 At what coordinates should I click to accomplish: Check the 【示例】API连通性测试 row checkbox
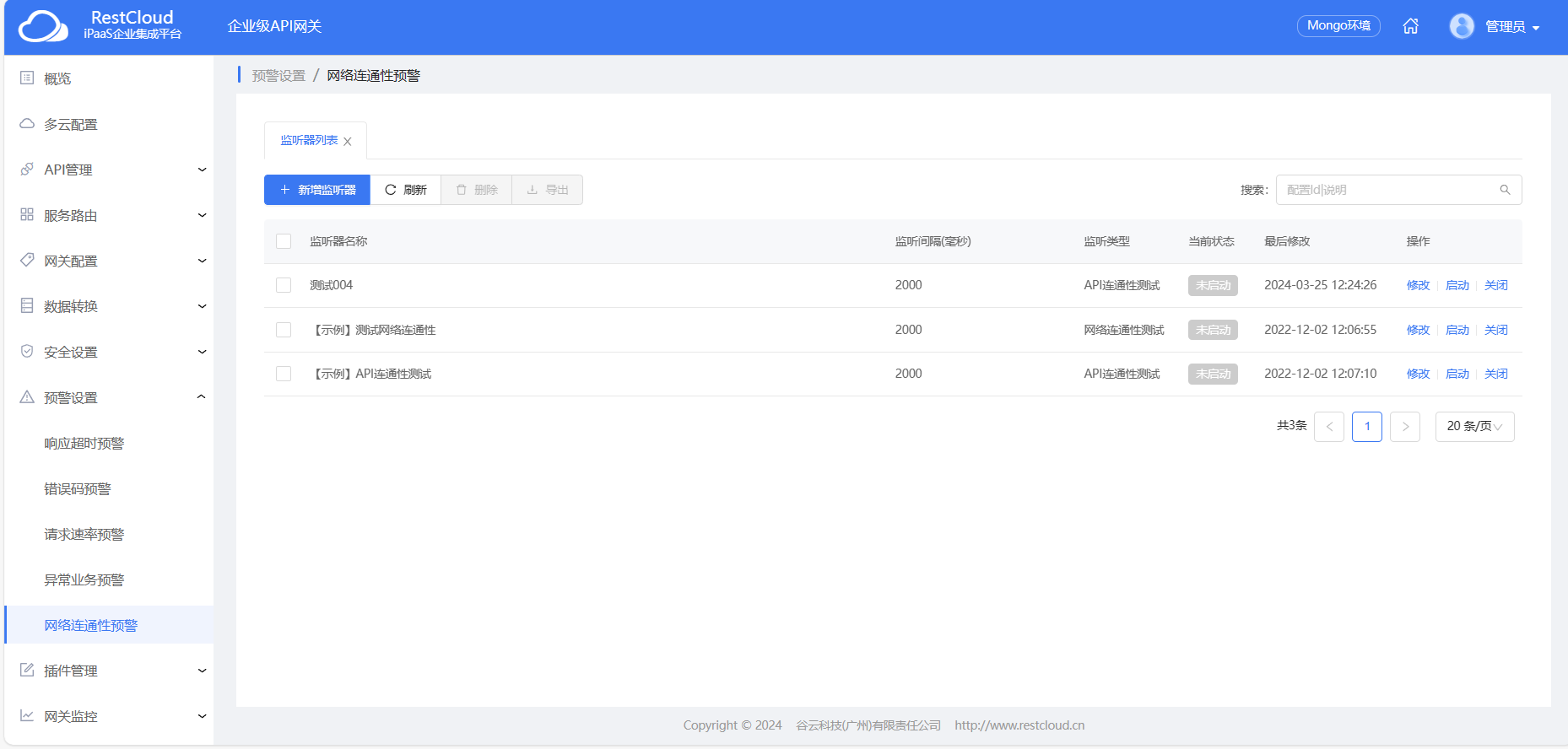coord(284,374)
